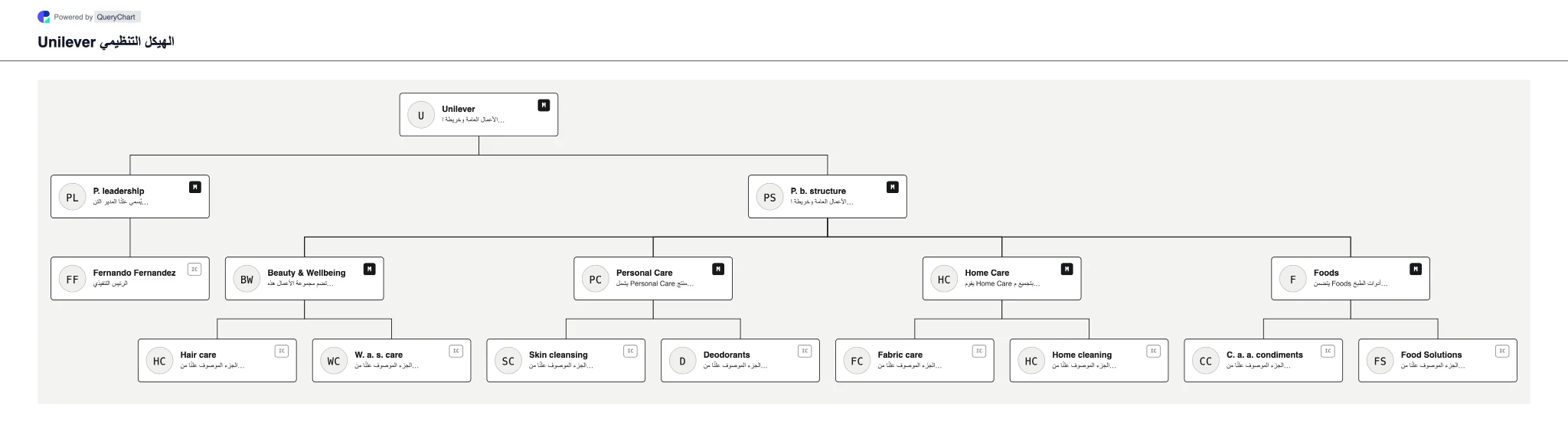The height and width of the screenshot is (442, 1568).
Task: Click the IC badge on Food Solutions card
Action: [x=1502, y=352]
